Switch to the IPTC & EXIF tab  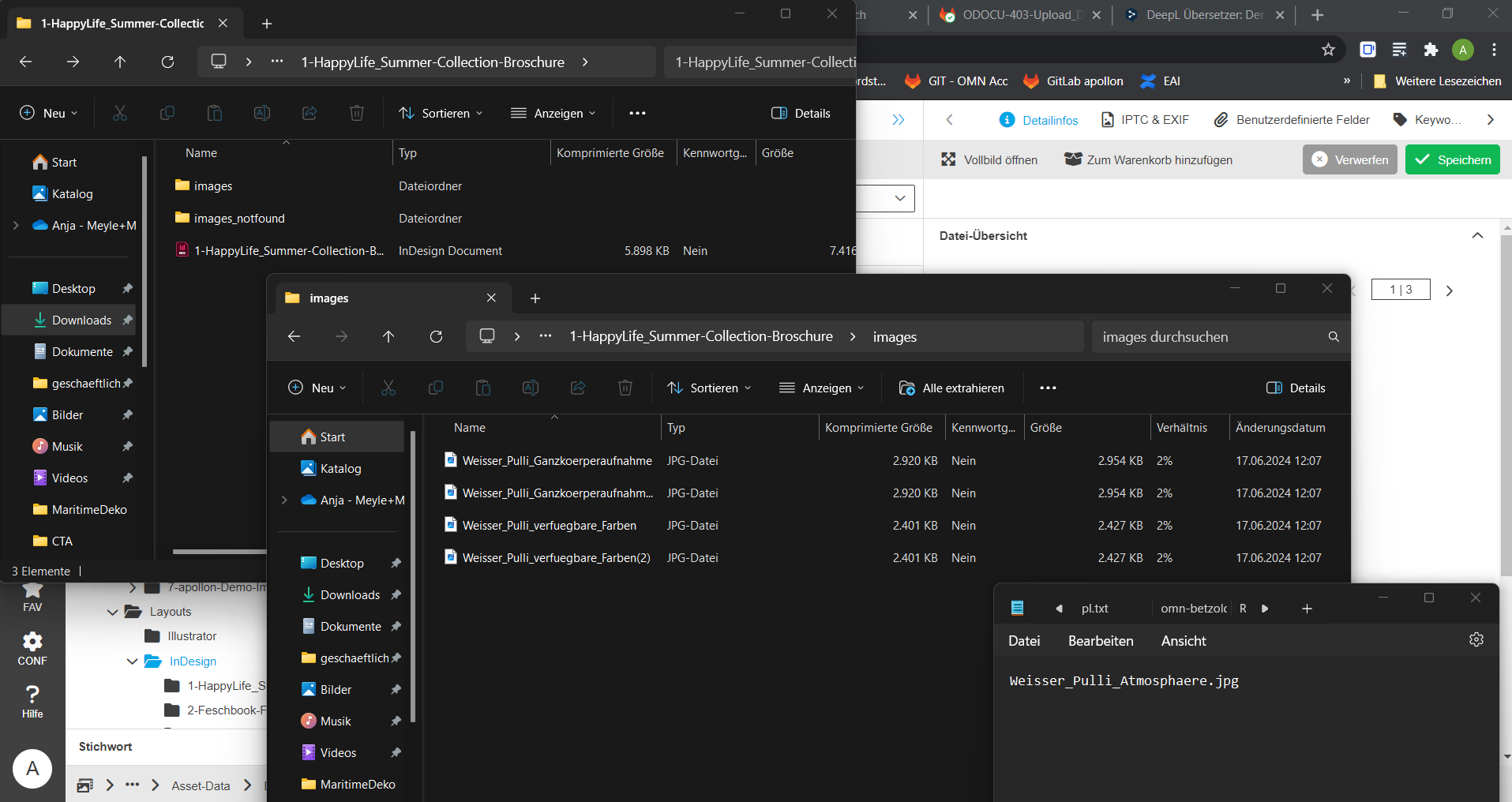(x=1144, y=119)
